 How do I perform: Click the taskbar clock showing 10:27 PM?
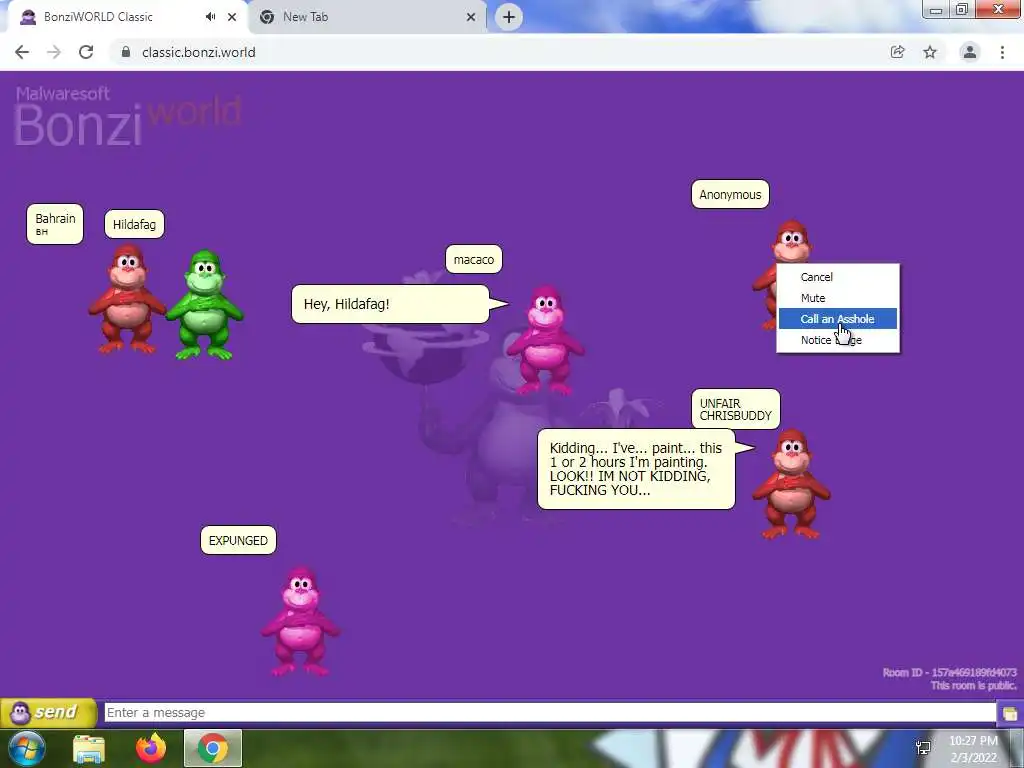coord(973,749)
